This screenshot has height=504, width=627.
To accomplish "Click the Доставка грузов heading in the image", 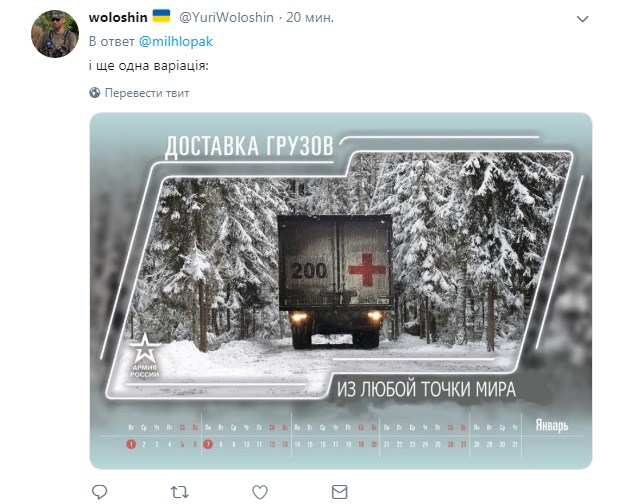I will click(249, 146).
